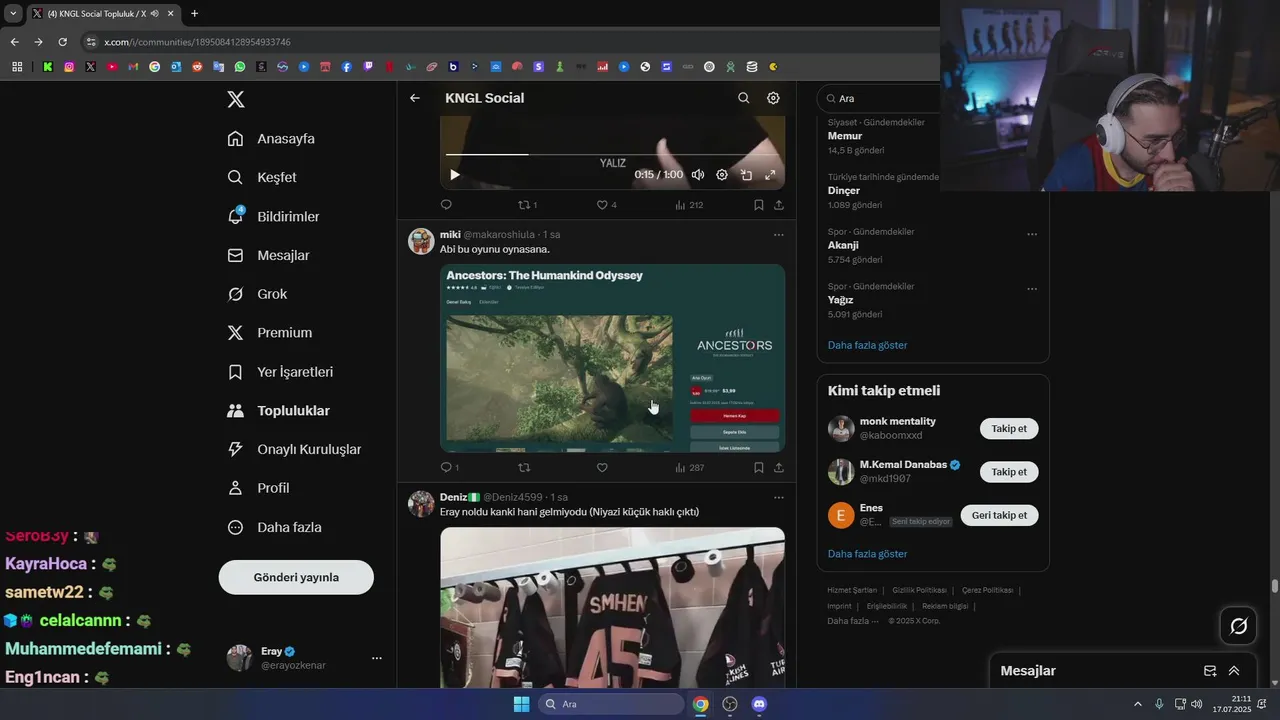Screen dimensions: 1280x720
Task: Expand the Mesajlar drawer
Action: point(1234,671)
